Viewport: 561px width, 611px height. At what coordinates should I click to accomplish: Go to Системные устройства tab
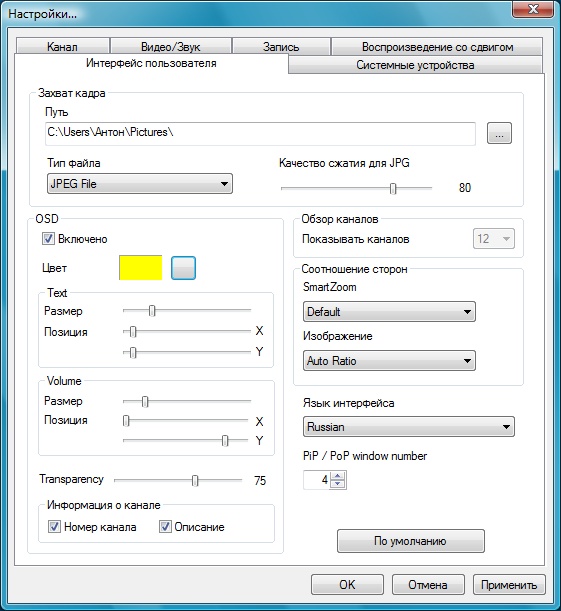point(415,65)
